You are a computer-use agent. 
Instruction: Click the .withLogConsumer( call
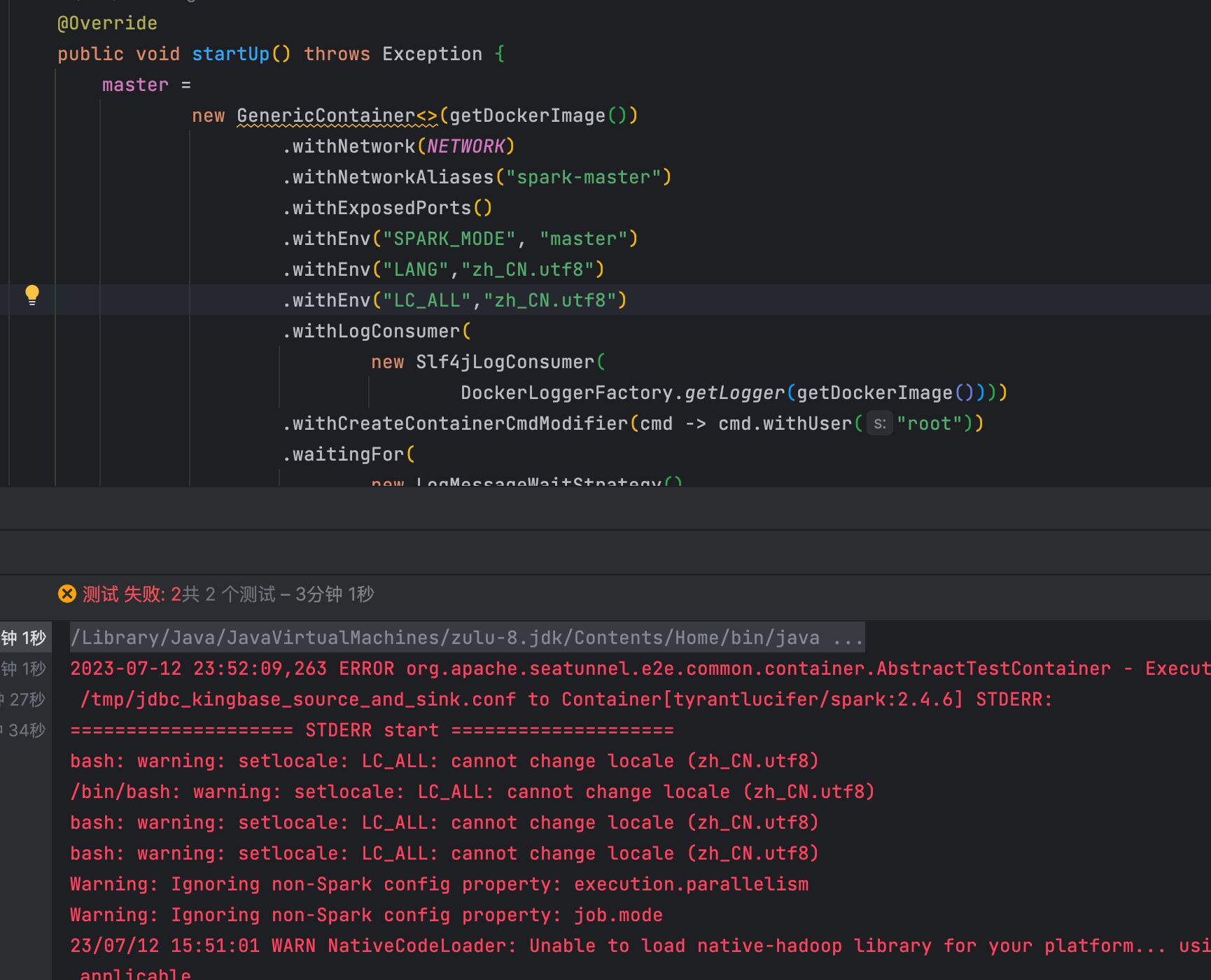[x=377, y=331]
